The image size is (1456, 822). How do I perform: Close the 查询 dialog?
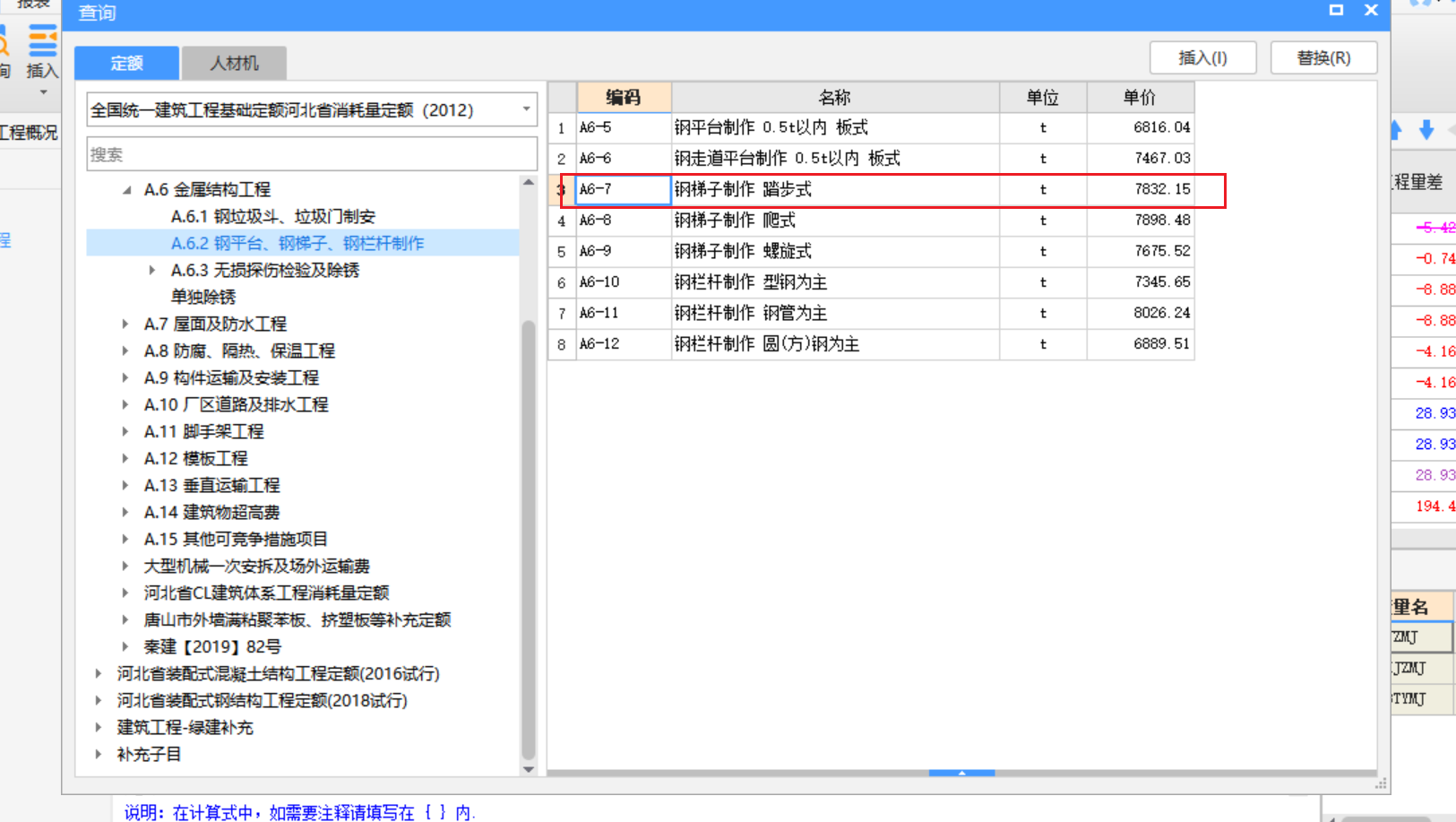[x=1371, y=10]
